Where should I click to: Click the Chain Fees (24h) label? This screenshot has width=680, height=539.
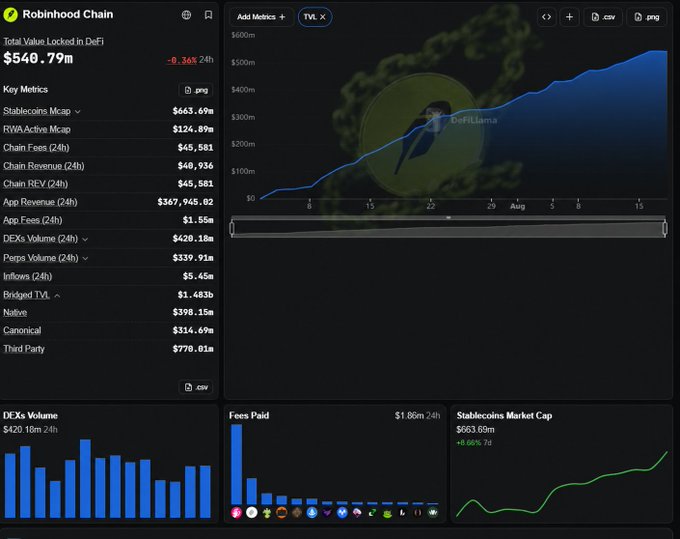[36, 147]
